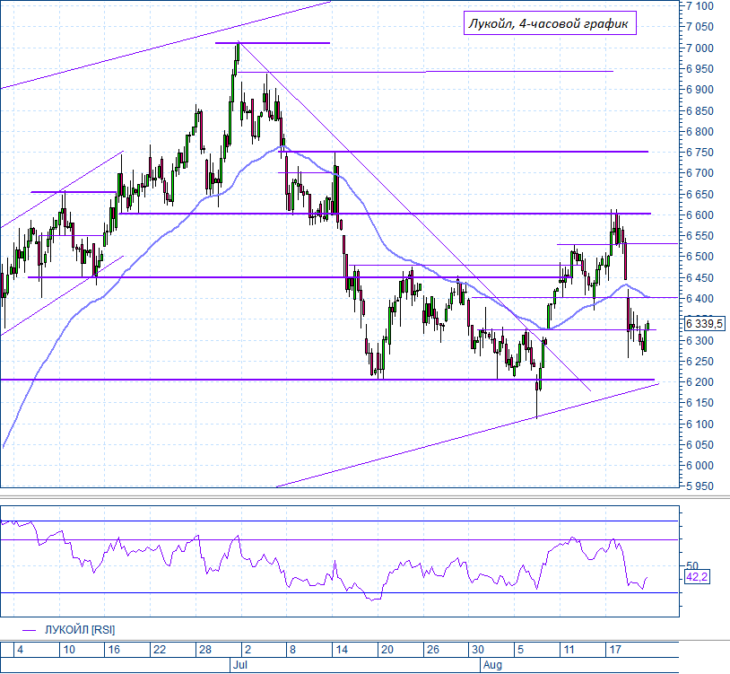Click date marker 11 on the time axis

[x=569, y=649]
